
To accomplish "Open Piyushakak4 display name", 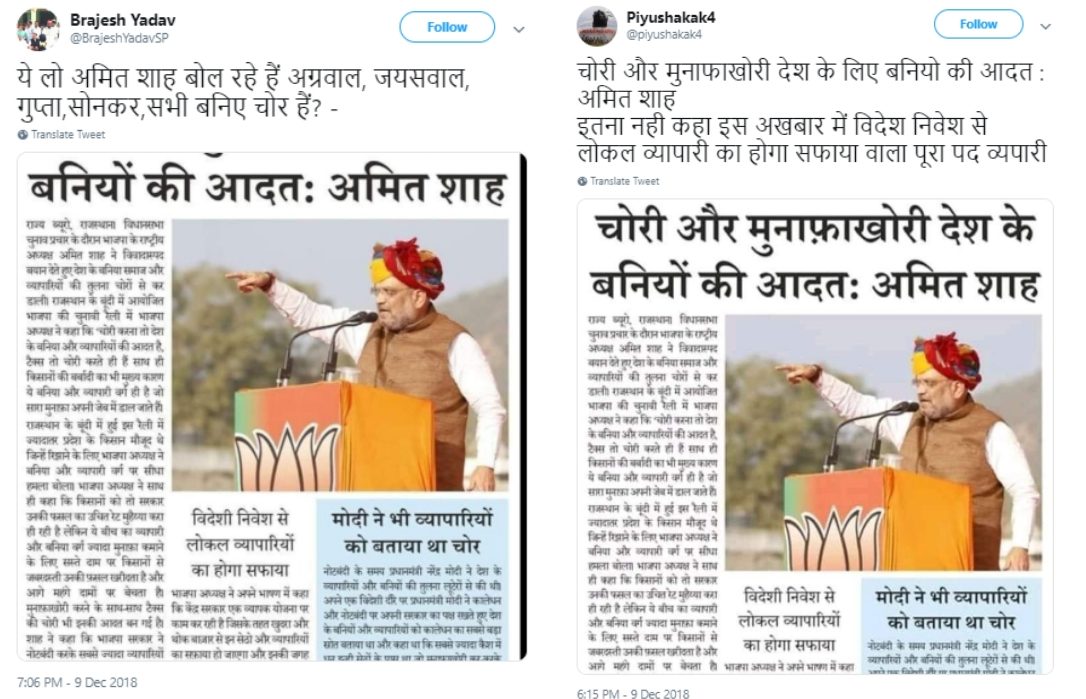I will pyautogui.click(x=670, y=17).
